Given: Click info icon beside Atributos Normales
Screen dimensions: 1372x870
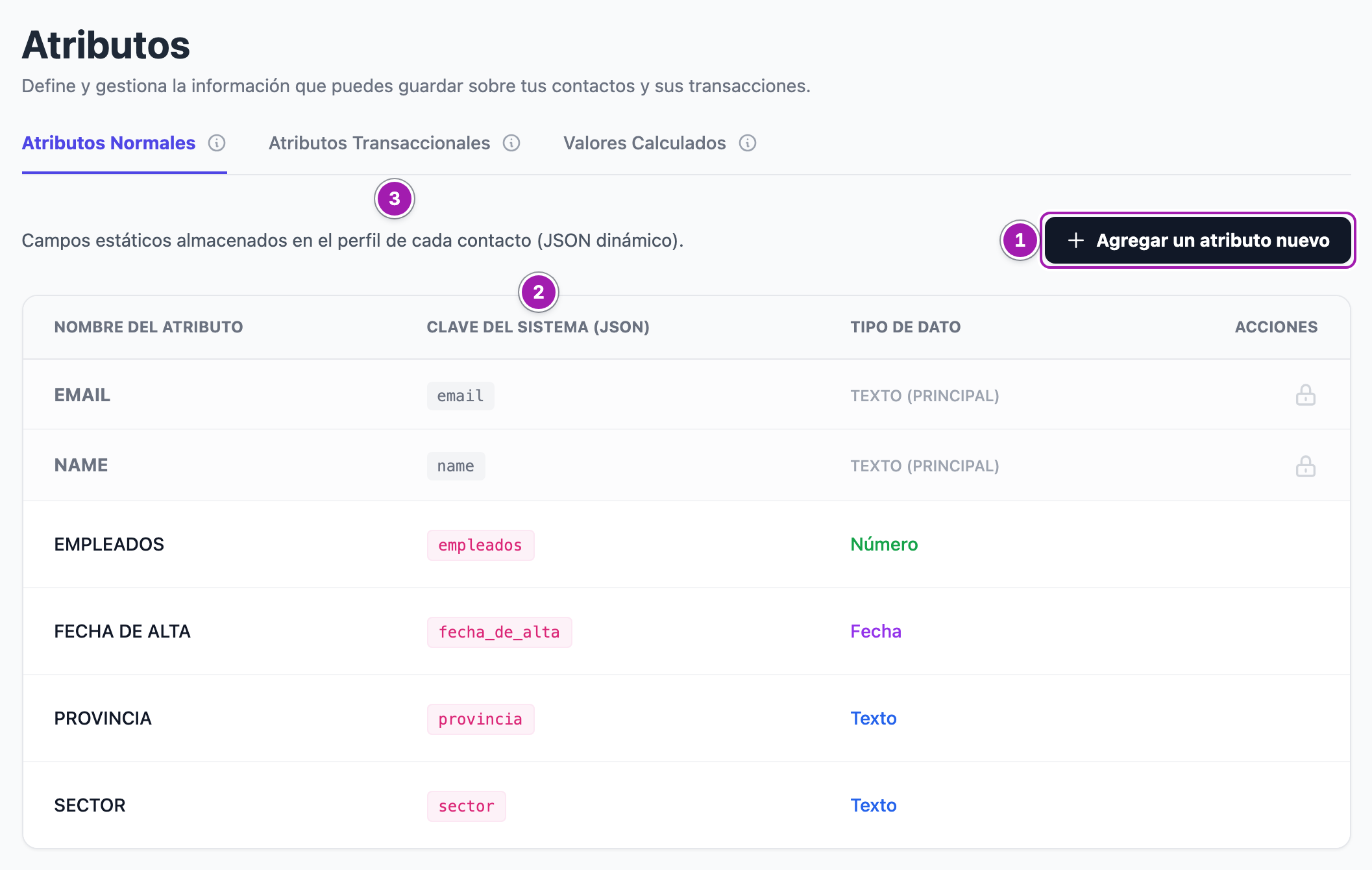Looking at the screenshot, I should (217, 143).
